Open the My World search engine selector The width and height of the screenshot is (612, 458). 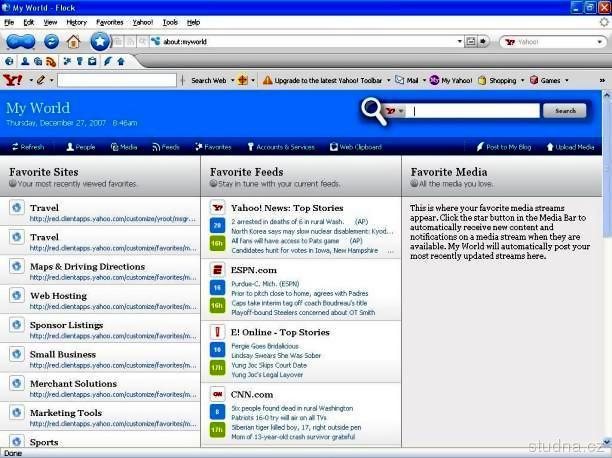[394, 111]
